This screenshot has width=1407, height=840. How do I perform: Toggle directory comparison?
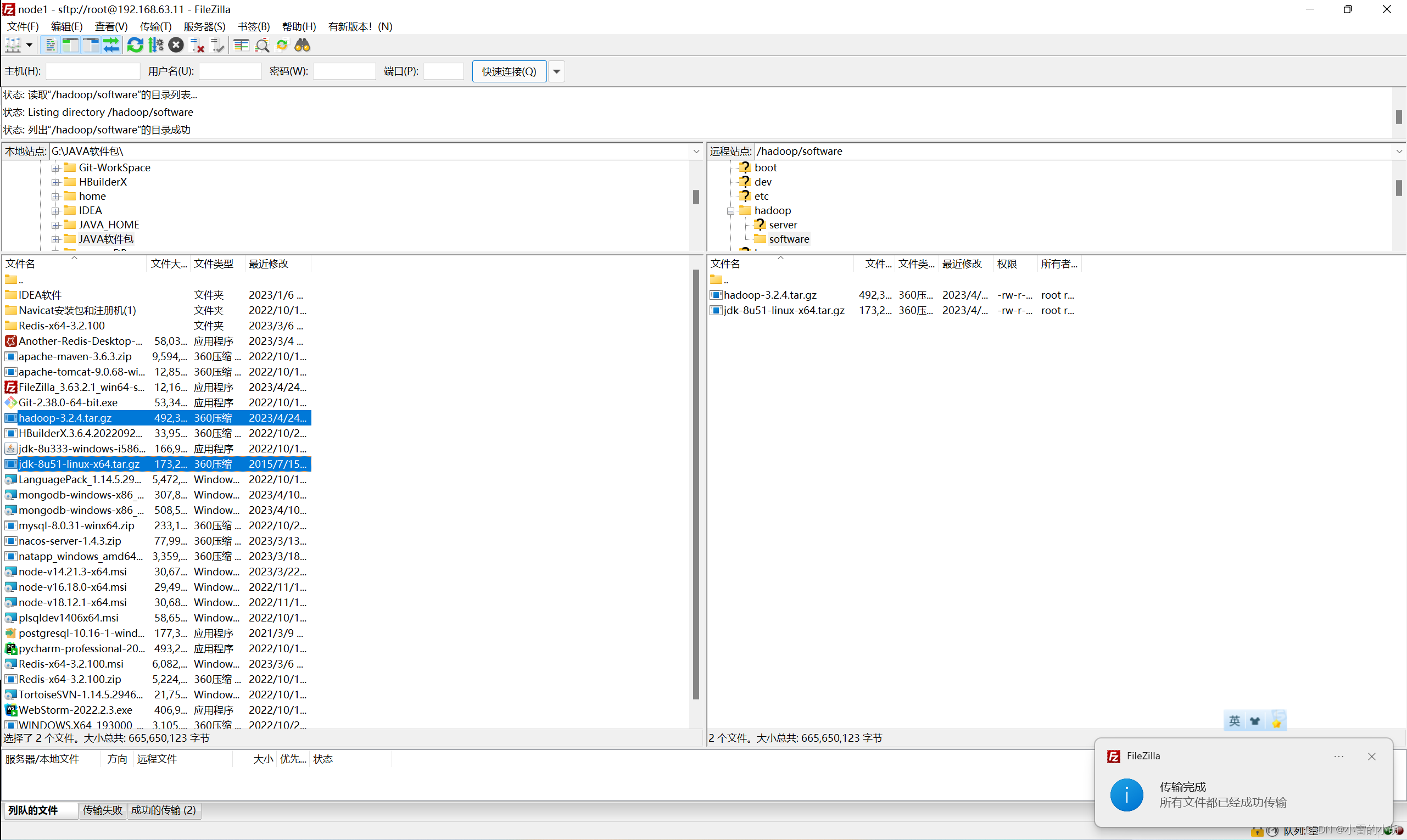point(262,45)
